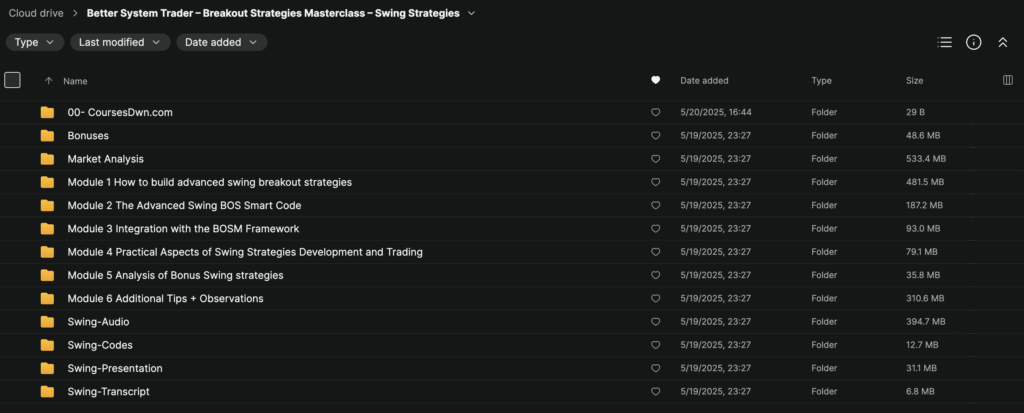
Task: Favorite the Market Analysis folder
Action: pyautogui.click(x=656, y=159)
